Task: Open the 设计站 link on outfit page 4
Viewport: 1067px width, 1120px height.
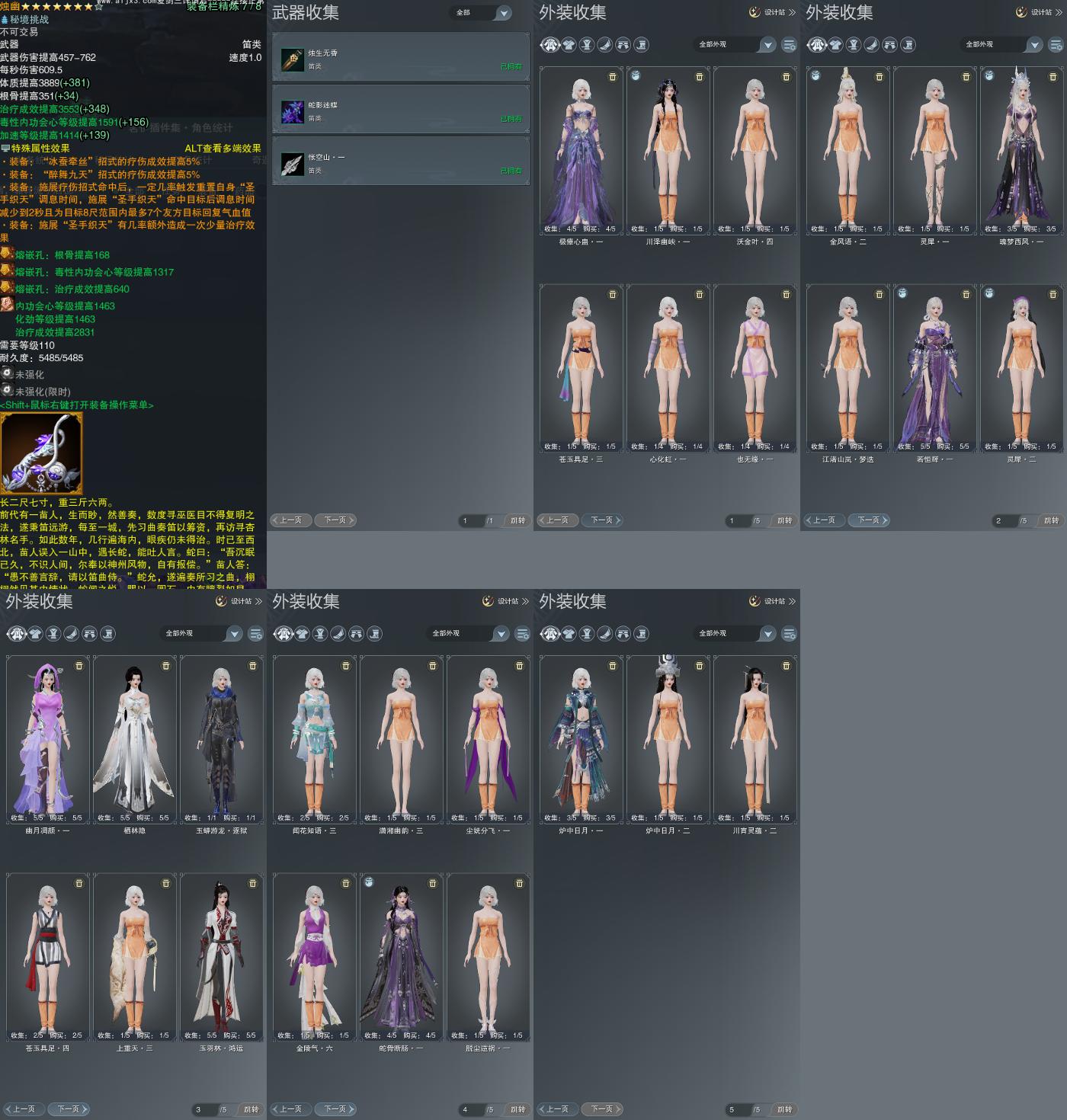Action: (506, 601)
